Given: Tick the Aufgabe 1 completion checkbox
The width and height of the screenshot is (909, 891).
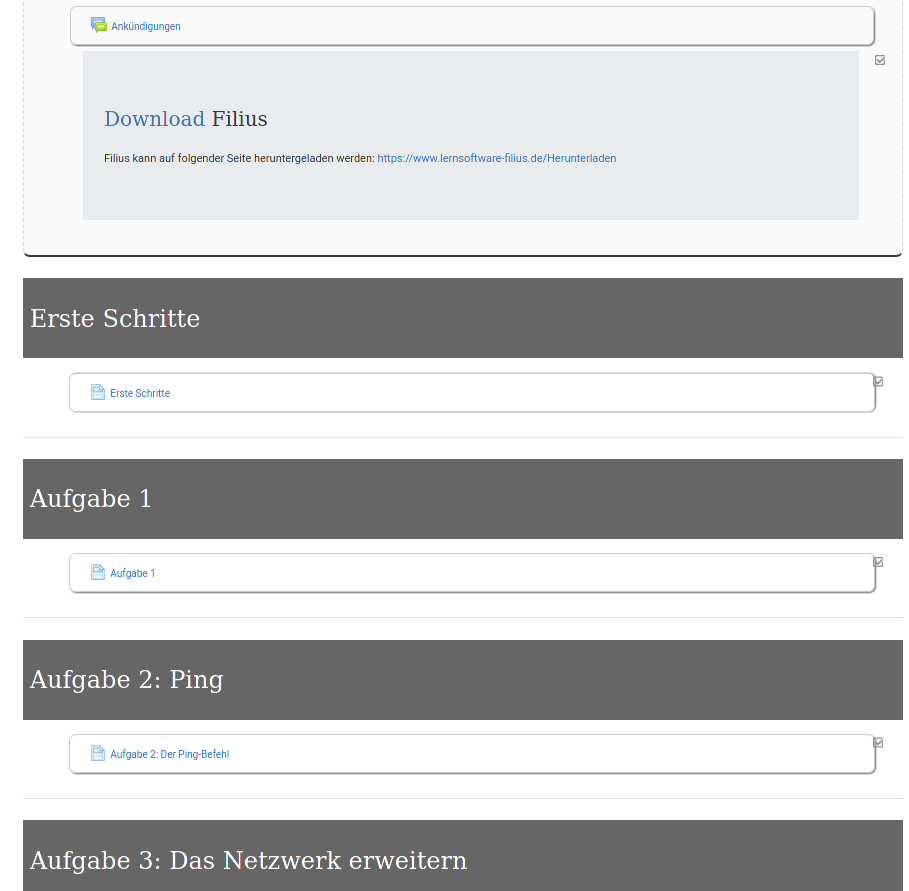Looking at the screenshot, I should (878, 562).
